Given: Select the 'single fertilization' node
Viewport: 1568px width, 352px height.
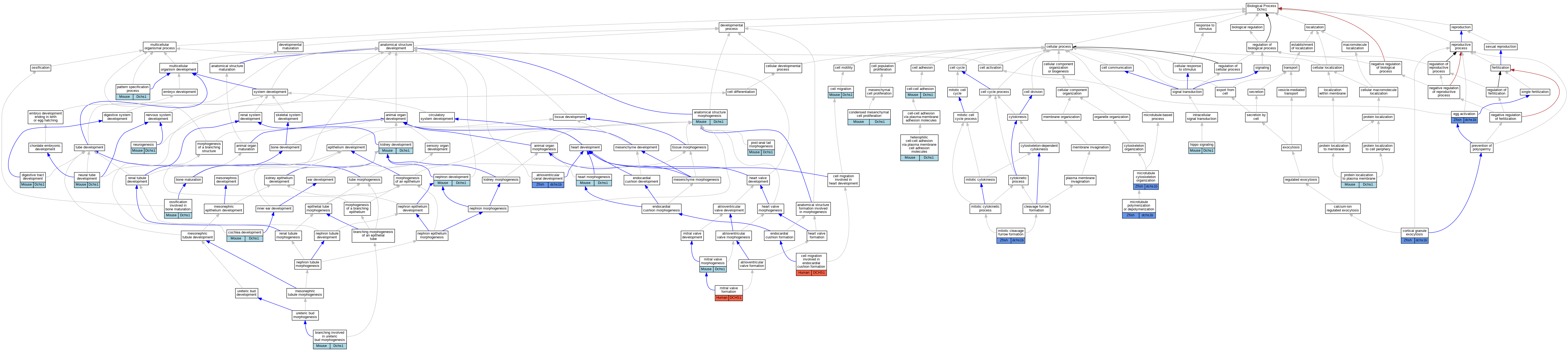Looking at the screenshot, I should click(1535, 92).
